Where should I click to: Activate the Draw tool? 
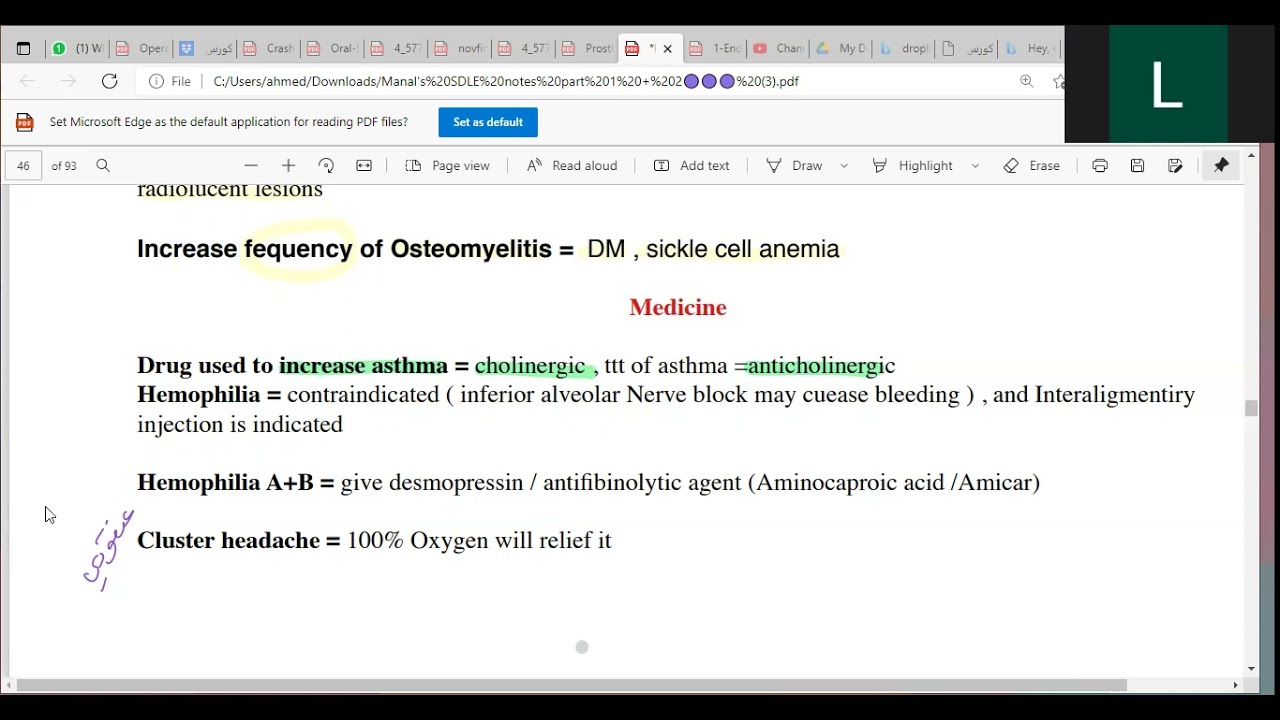(795, 166)
